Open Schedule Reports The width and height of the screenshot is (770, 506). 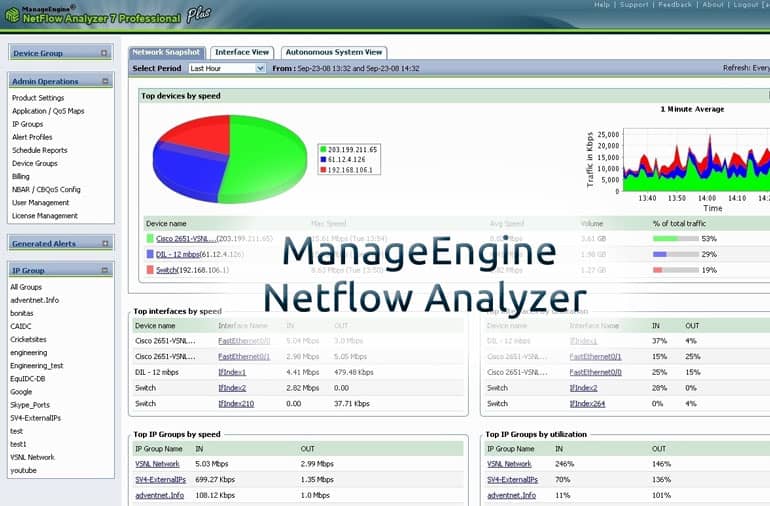click(x=39, y=150)
